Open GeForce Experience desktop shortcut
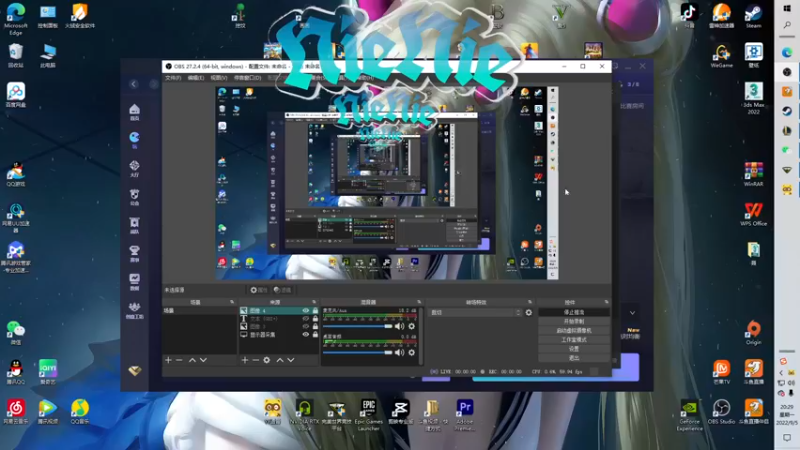 [x=689, y=415]
